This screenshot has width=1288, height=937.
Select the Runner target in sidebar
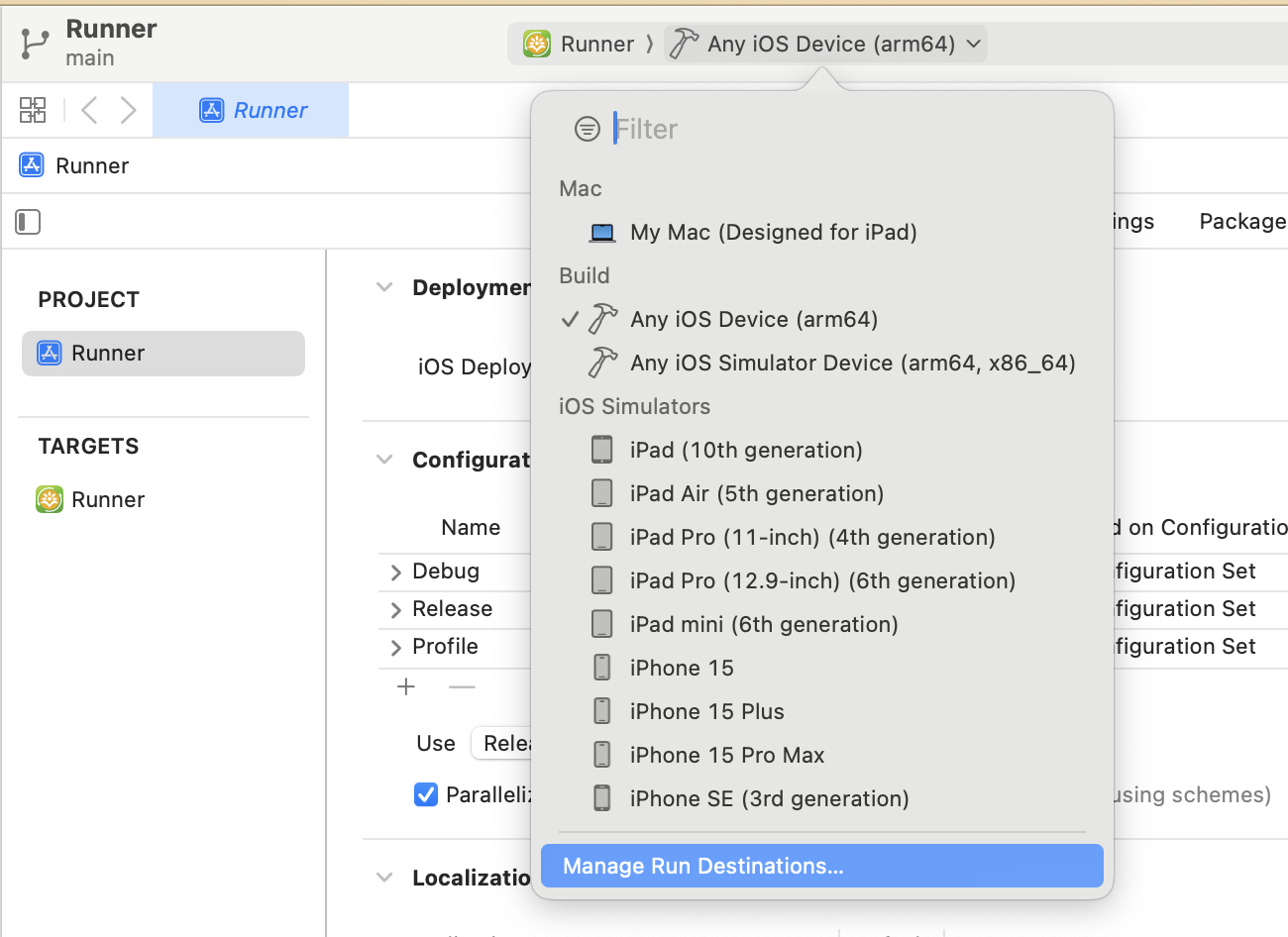(107, 499)
